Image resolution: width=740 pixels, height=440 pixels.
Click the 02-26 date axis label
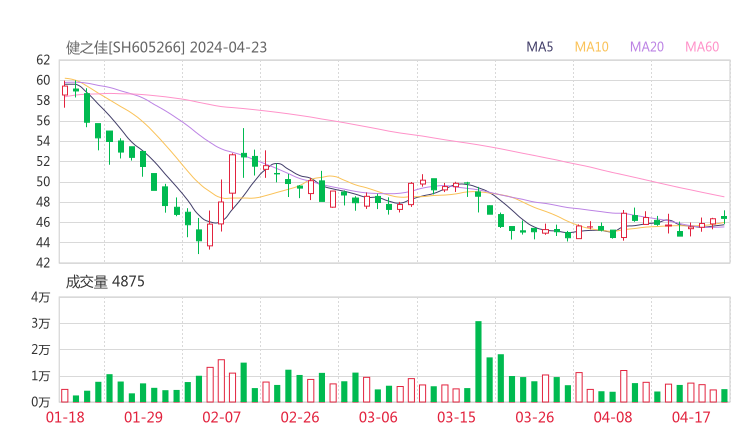tap(300, 417)
